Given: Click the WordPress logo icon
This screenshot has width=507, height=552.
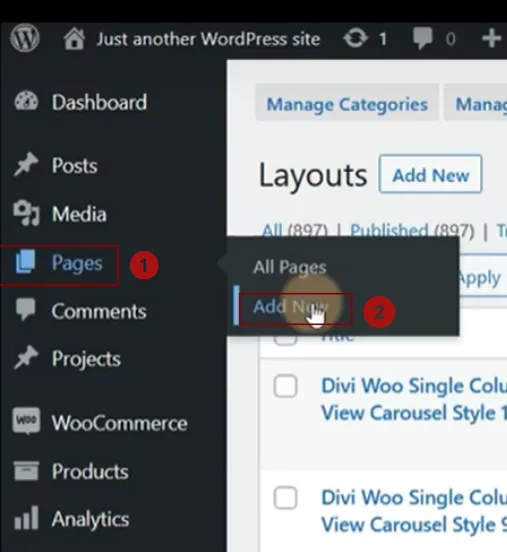Looking at the screenshot, I should click(25, 38).
